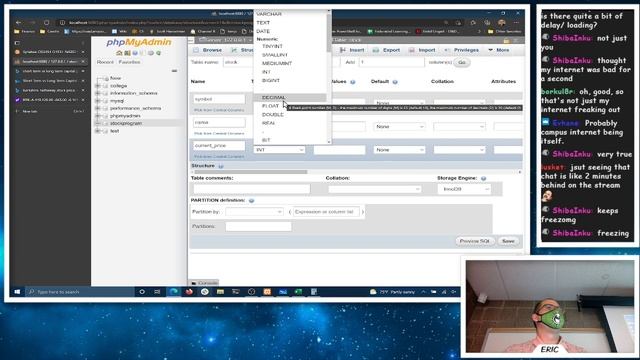Viewport: 640px width, 360px height.
Task: Open the Console panel at bottom
Action: click(204, 283)
